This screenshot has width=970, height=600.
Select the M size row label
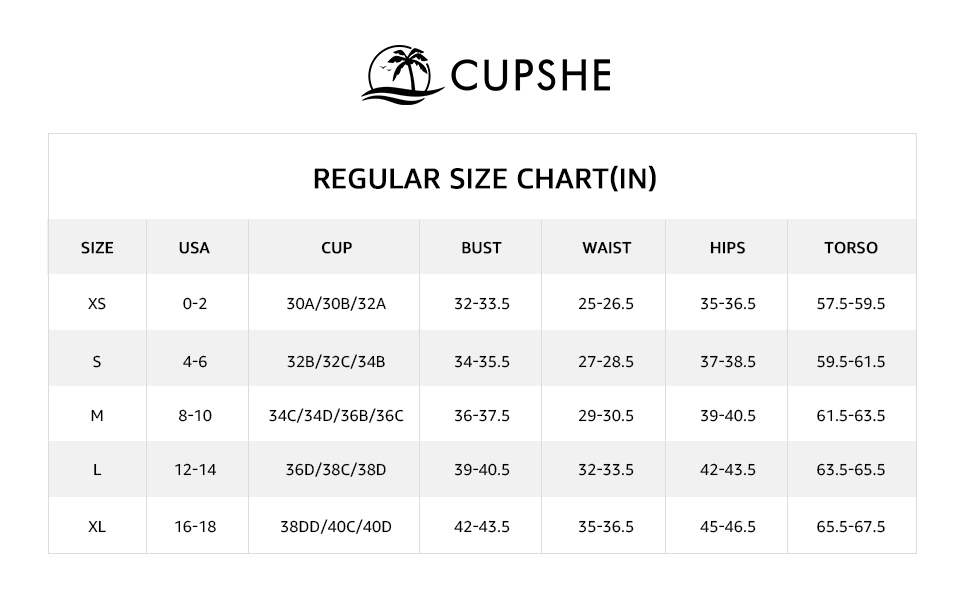(x=97, y=416)
